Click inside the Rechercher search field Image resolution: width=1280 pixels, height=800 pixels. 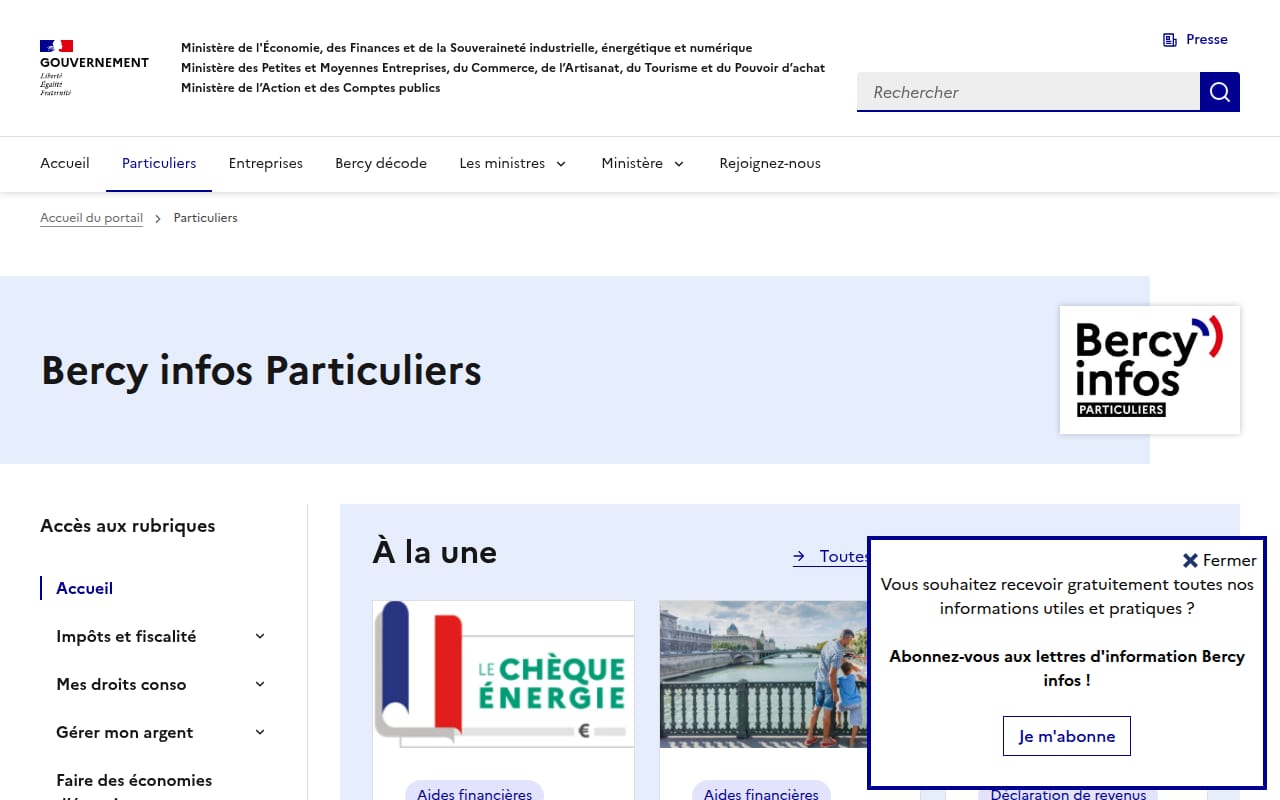pyautogui.click(x=1028, y=92)
